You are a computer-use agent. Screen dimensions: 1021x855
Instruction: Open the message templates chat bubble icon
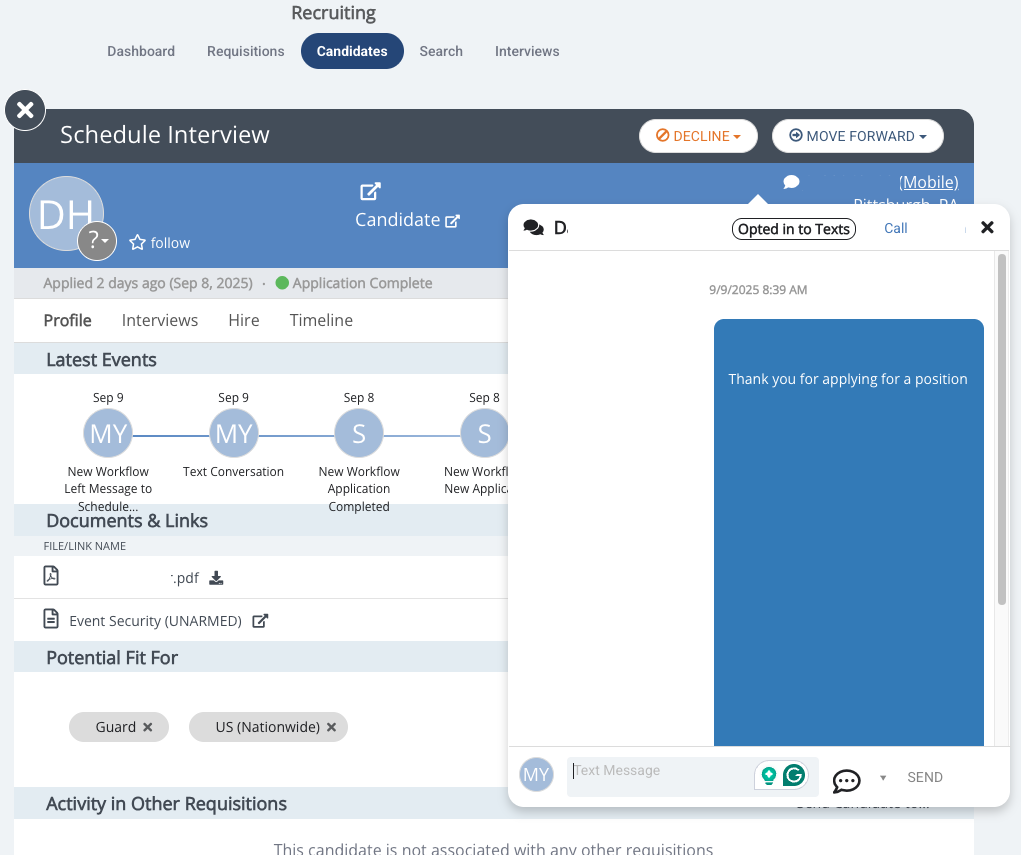(846, 780)
